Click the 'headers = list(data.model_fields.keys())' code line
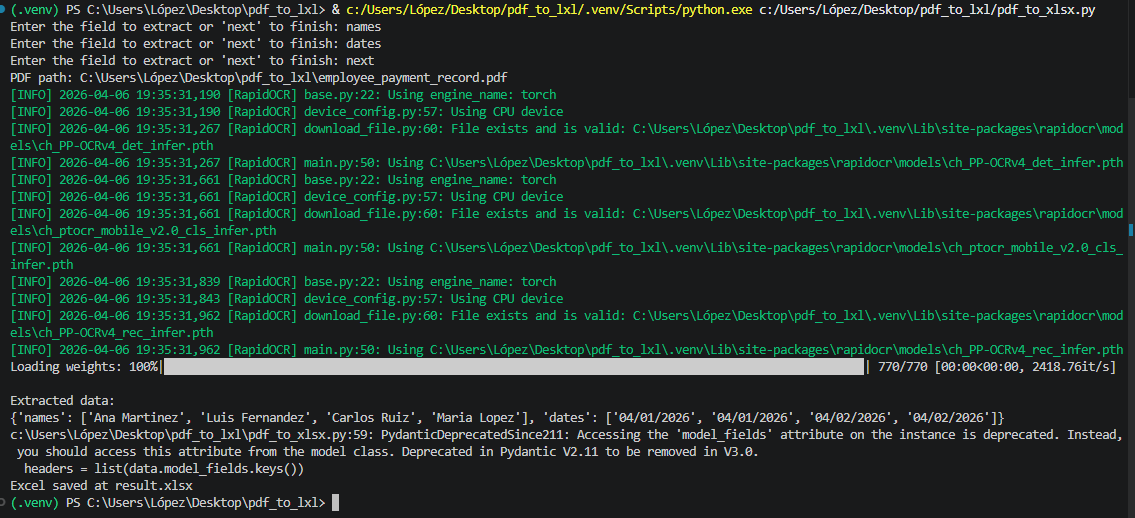 click(164, 469)
